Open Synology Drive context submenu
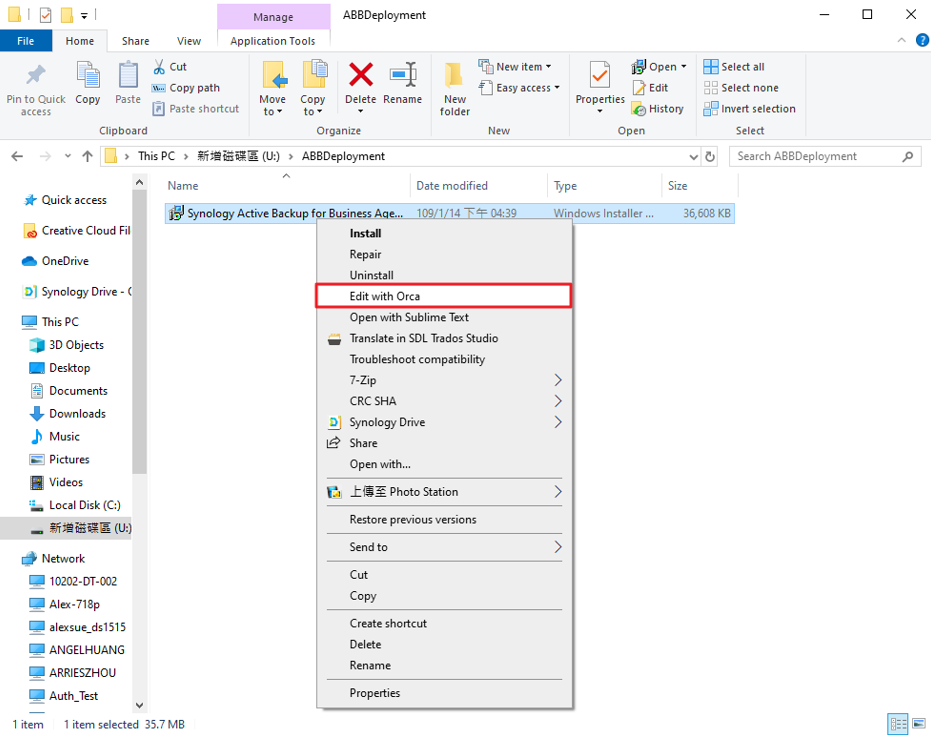This screenshot has width=931, height=736. pos(444,422)
